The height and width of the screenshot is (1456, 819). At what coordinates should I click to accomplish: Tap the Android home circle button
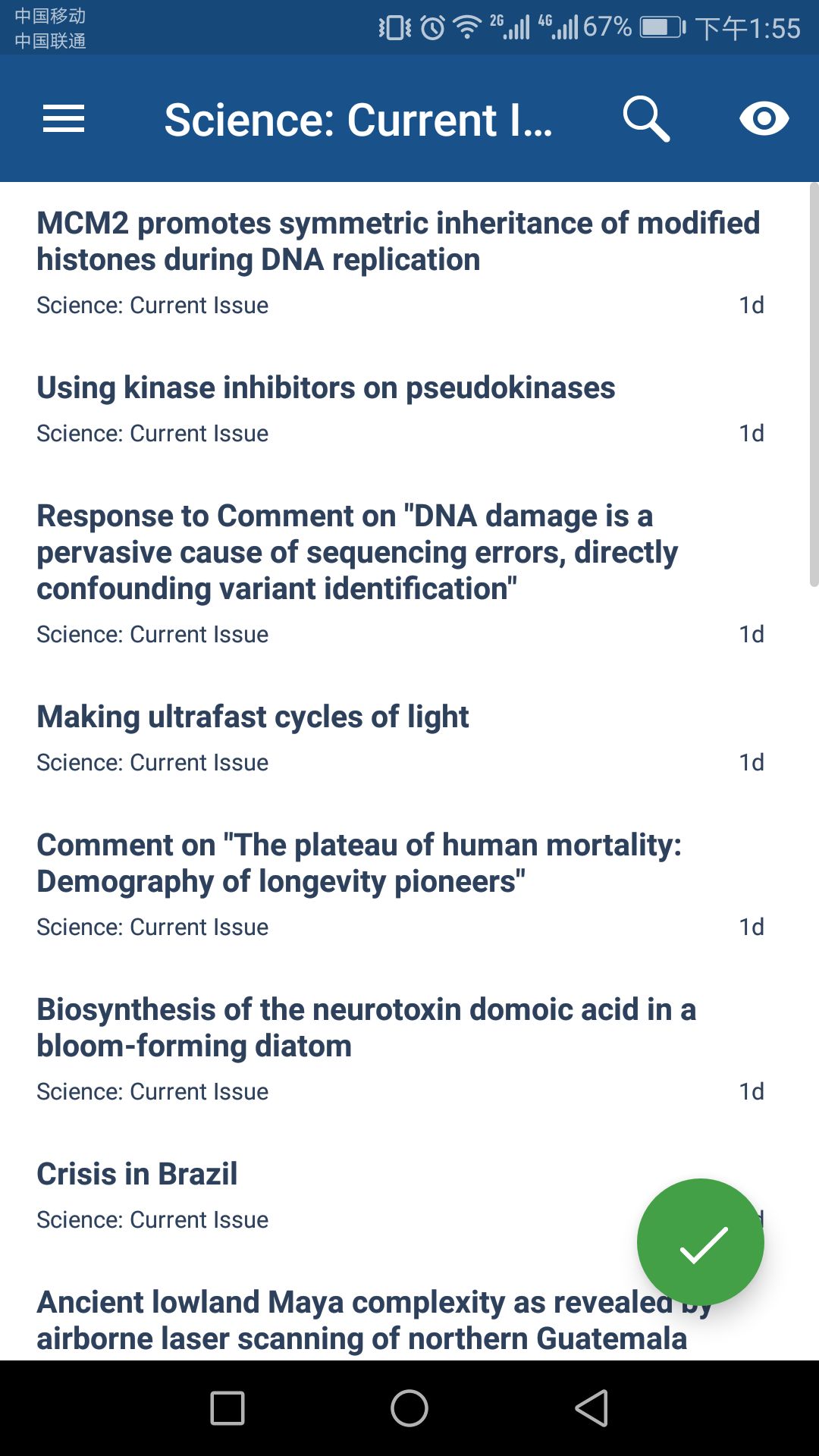point(409,1408)
